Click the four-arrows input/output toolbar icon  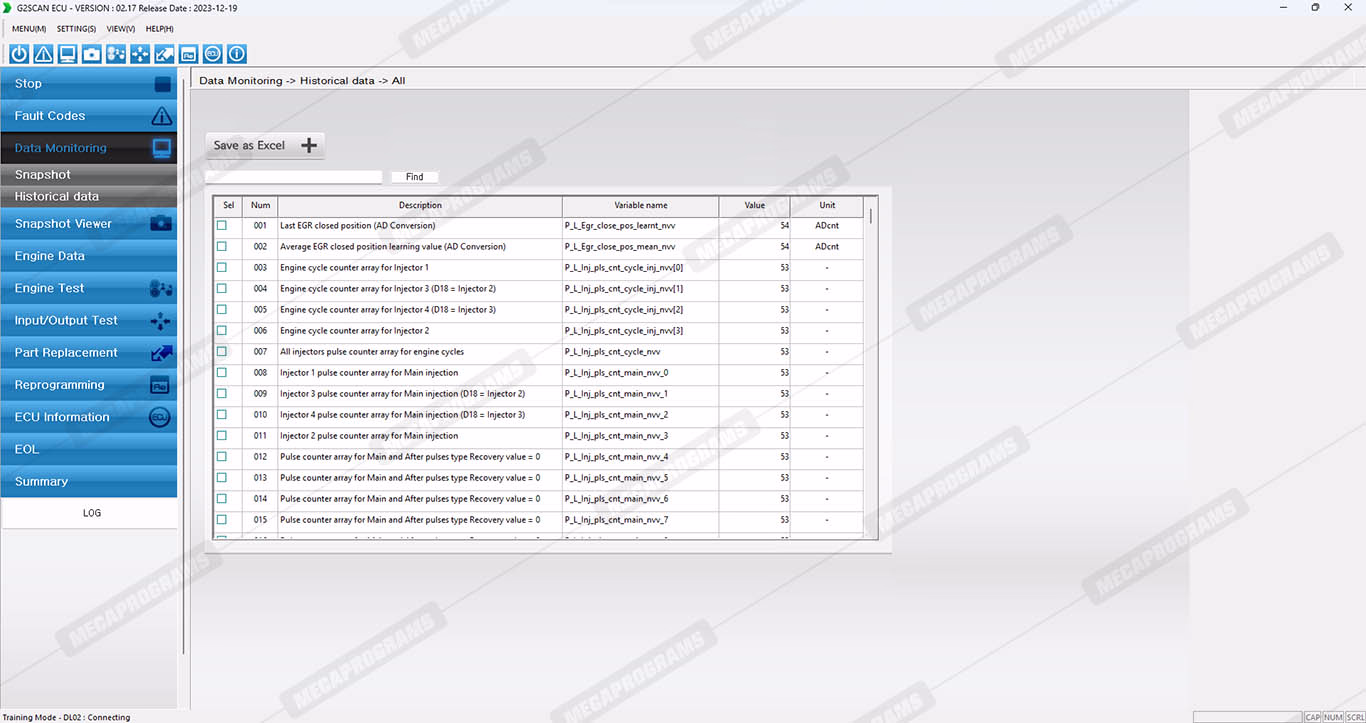[140, 54]
